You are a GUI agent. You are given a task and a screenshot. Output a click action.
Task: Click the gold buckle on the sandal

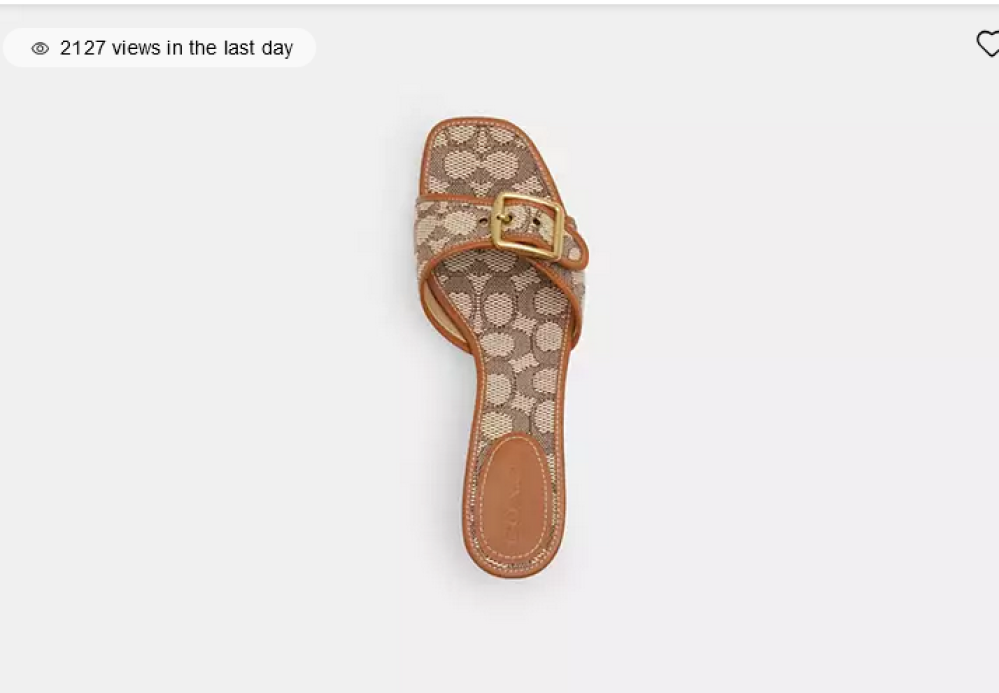coord(527,225)
